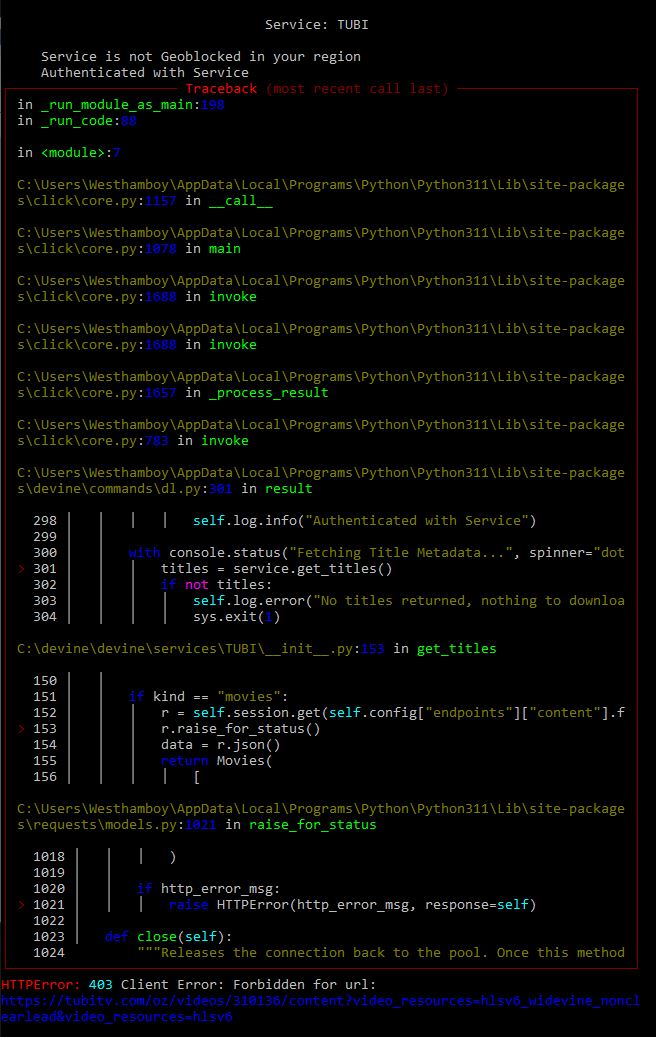Select the "_run_code:88" line
Viewport: 656px width, 1037px height.
tap(77, 120)
